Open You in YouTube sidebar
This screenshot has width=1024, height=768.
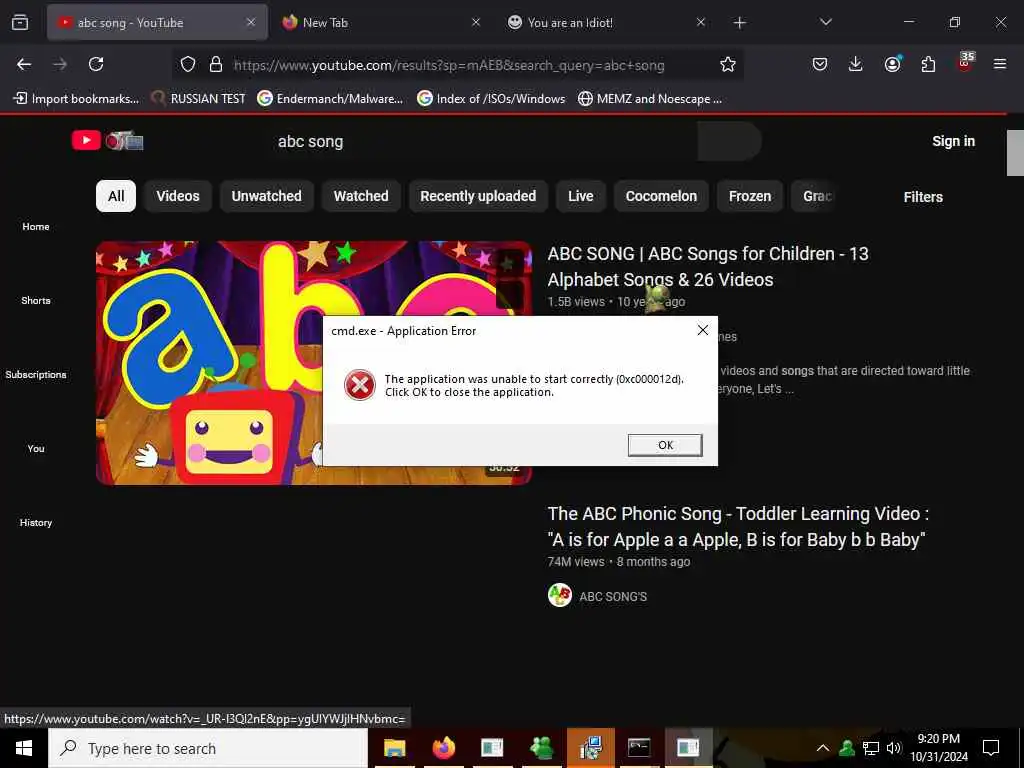point(36,449)
